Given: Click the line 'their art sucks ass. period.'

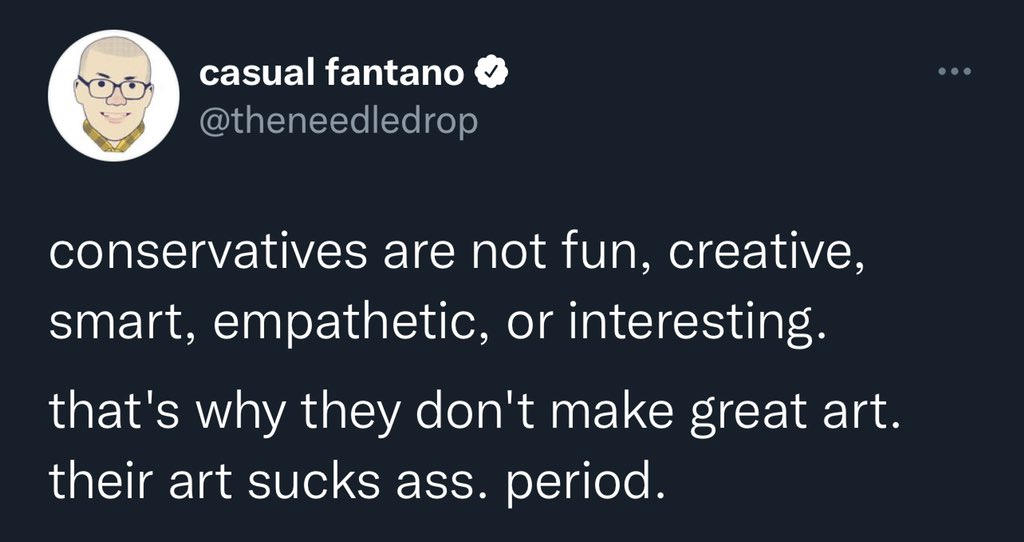Looking at the screenshot, I should [x=356, y=483].
